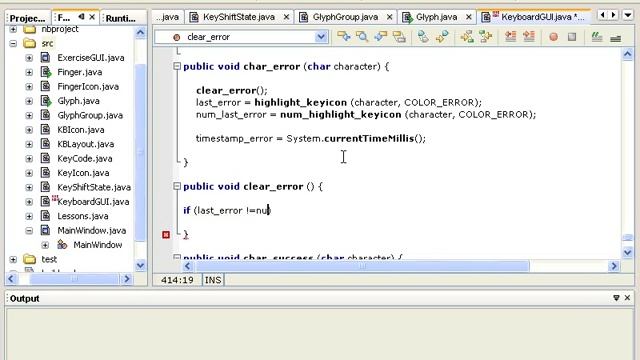Collapse the char_success method fold
Viewport: 640px width, 360px height.
(177, 257)
